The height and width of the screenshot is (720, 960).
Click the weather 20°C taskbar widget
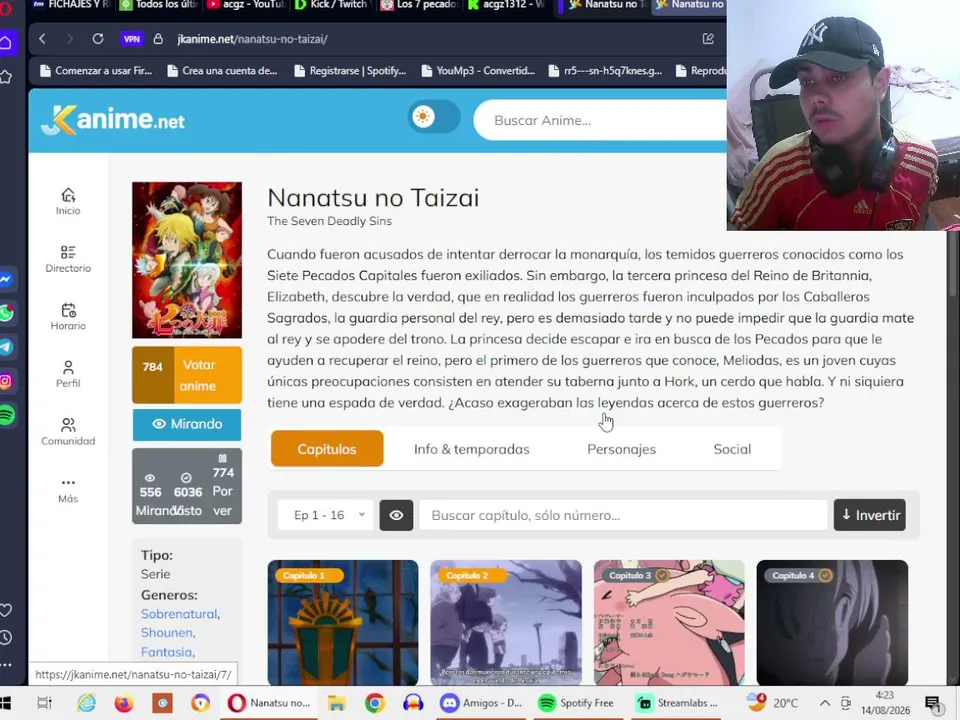774,703
